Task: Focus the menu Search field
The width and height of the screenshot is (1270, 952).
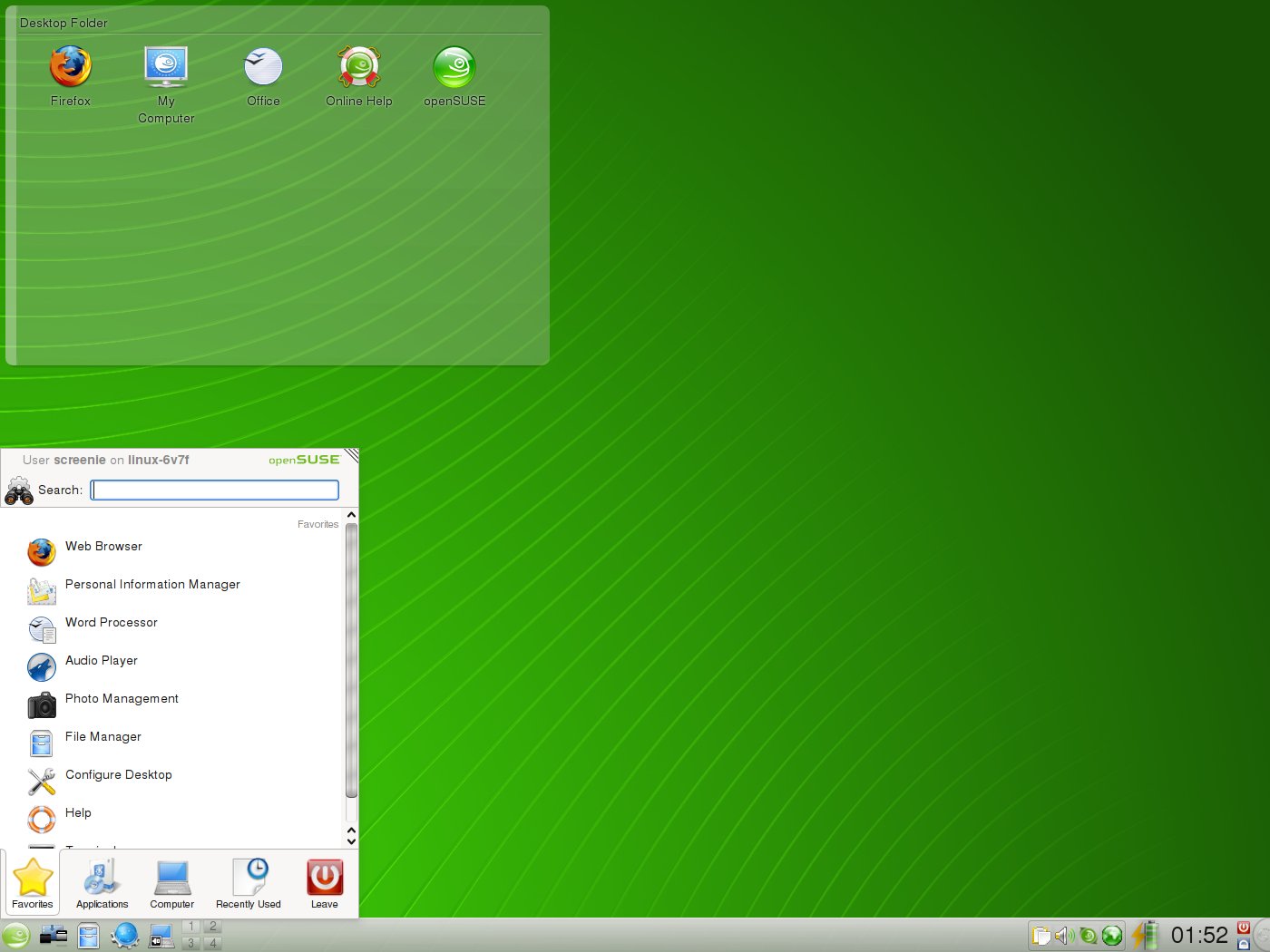Action: click(x=215, y=490)
